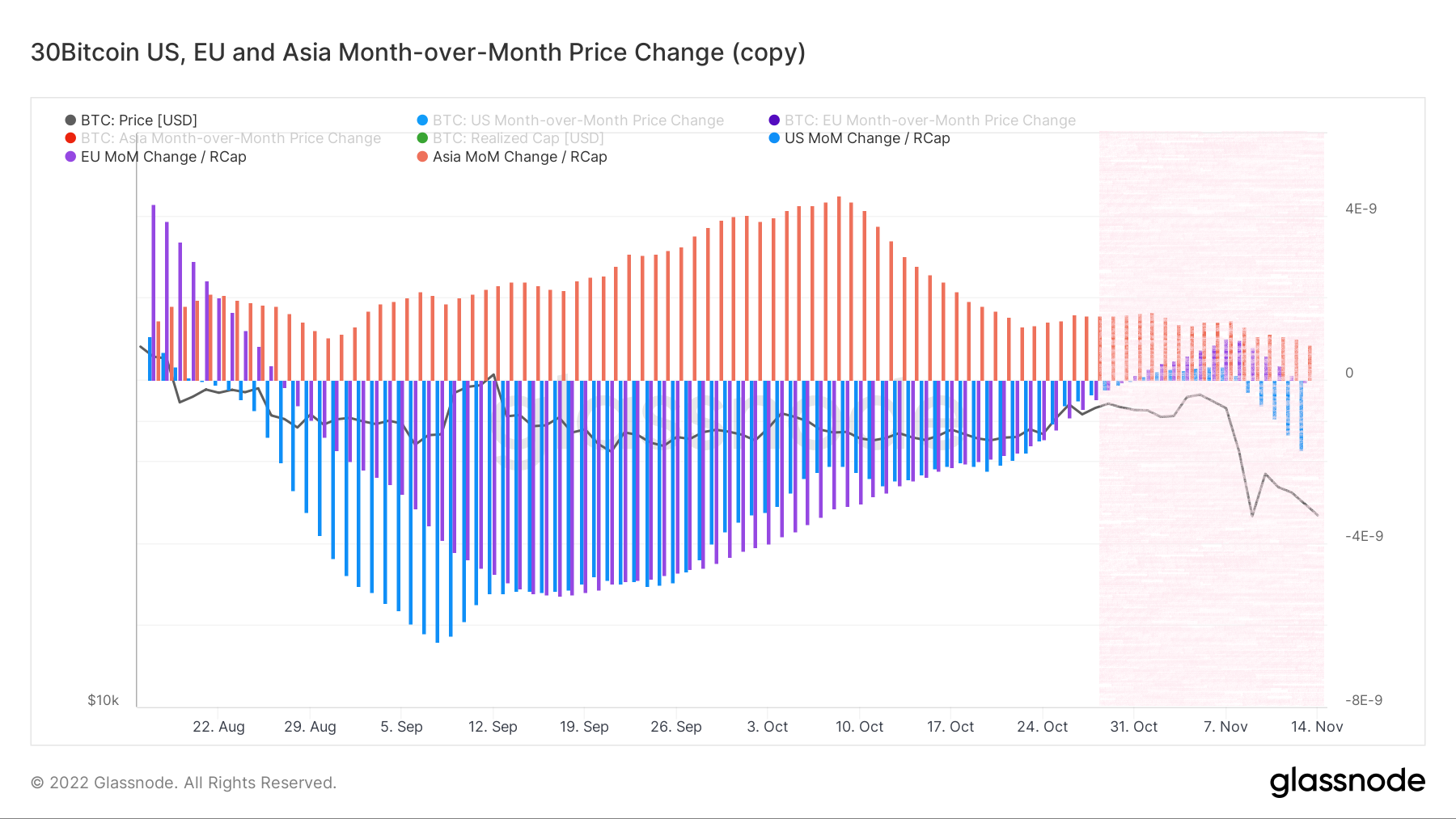Screen dimensions: 1456x819
Task: Click the gray BTC Price legend dot
Action: (x=70, y=120)
